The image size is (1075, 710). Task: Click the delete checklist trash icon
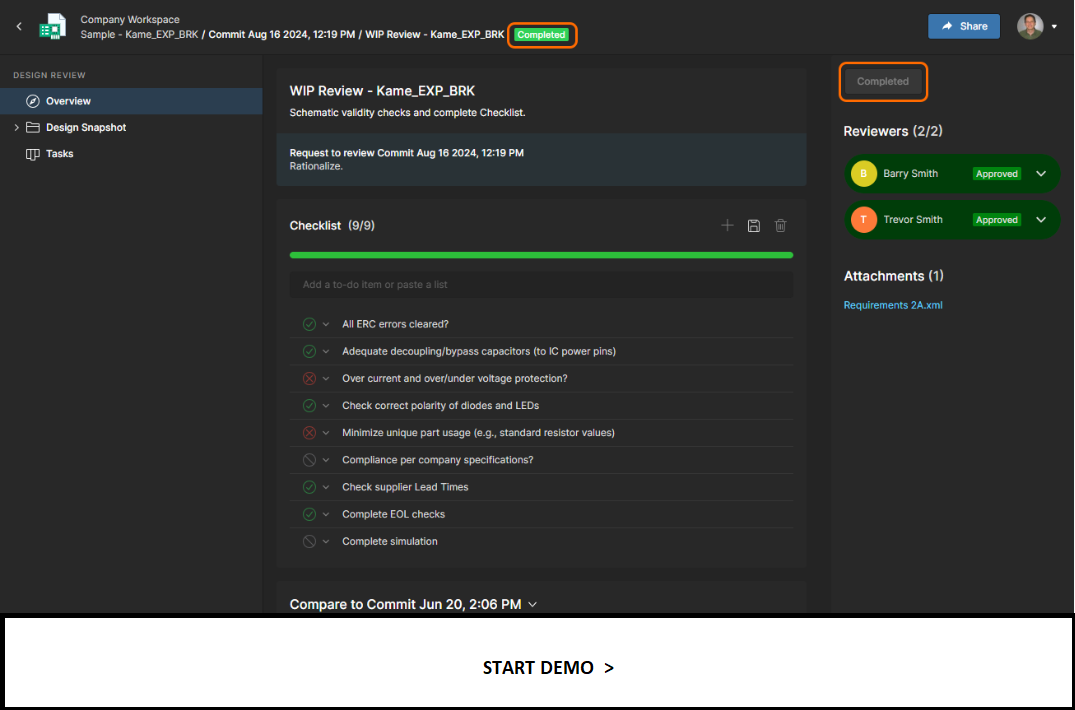[781, 226]
